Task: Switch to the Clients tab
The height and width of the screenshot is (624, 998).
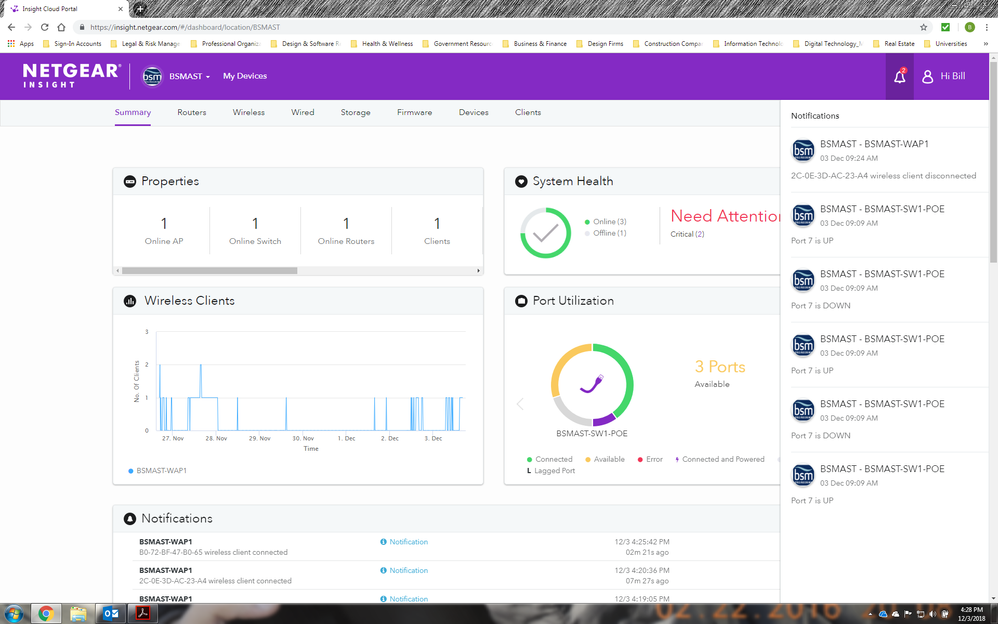Action: 528,113
